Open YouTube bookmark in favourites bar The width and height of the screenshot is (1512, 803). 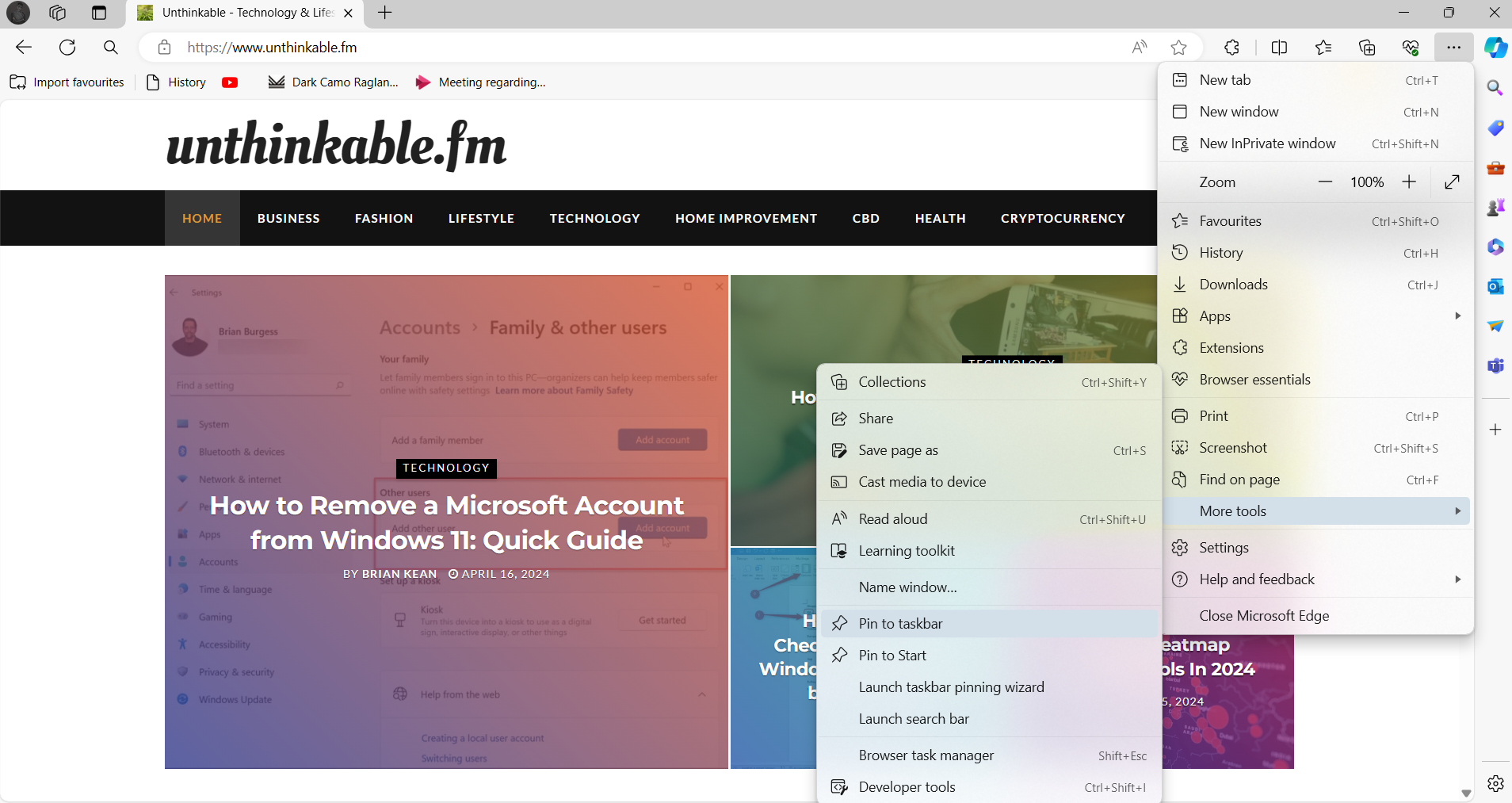click(x=230, y=82)
